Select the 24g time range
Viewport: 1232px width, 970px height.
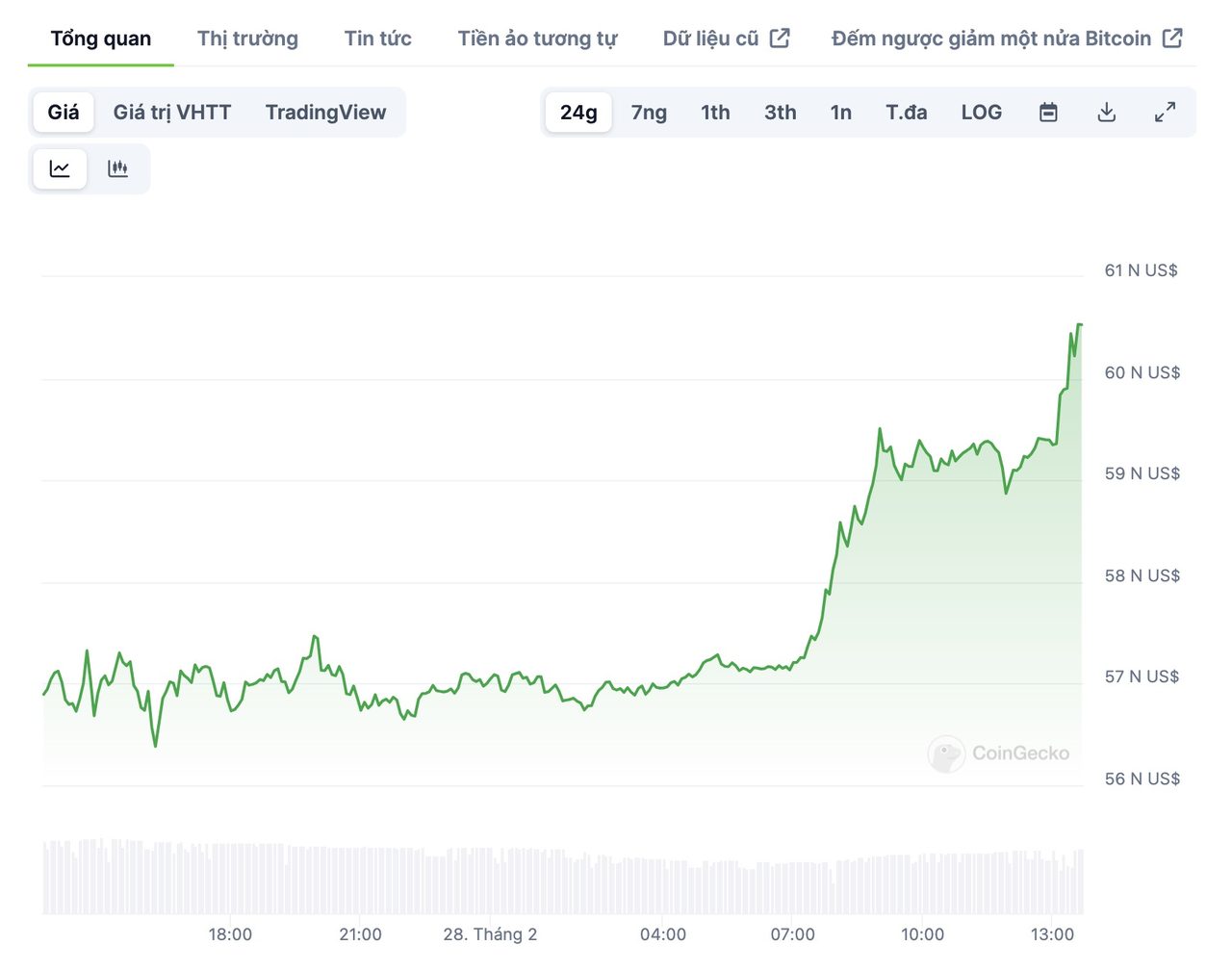(x=578, y=113)
